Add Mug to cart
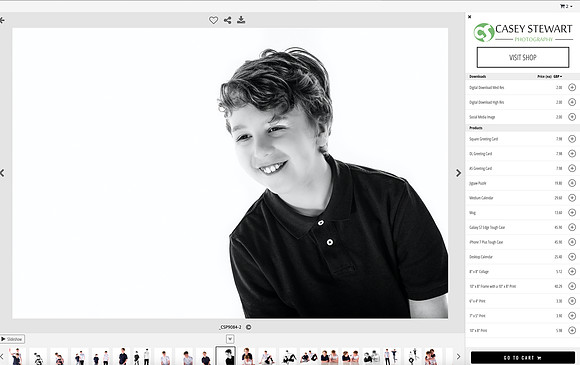Viewport: 580px width, 365px height. click(x=572, y=212)
